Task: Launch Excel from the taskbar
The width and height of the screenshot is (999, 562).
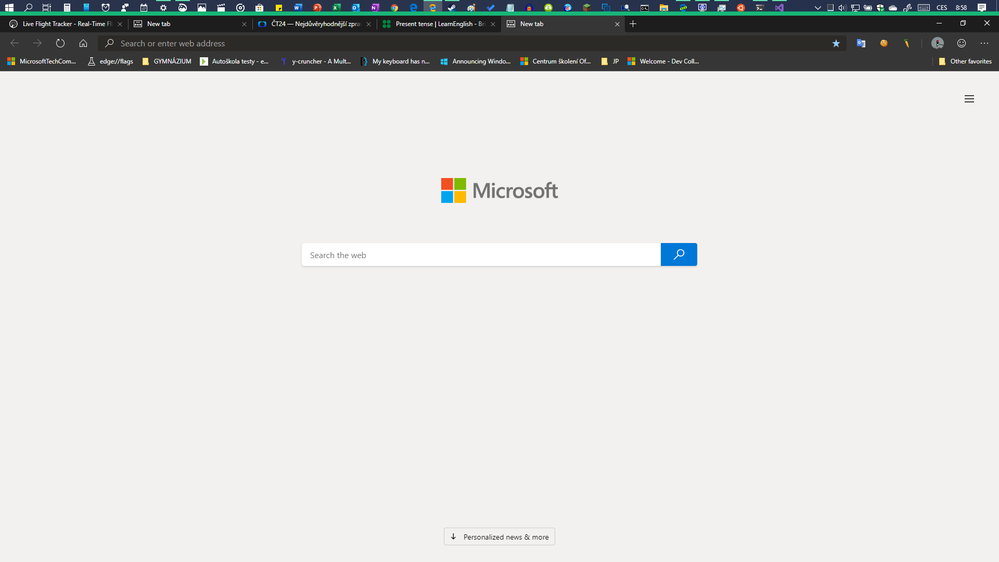Action: [336, 8]
